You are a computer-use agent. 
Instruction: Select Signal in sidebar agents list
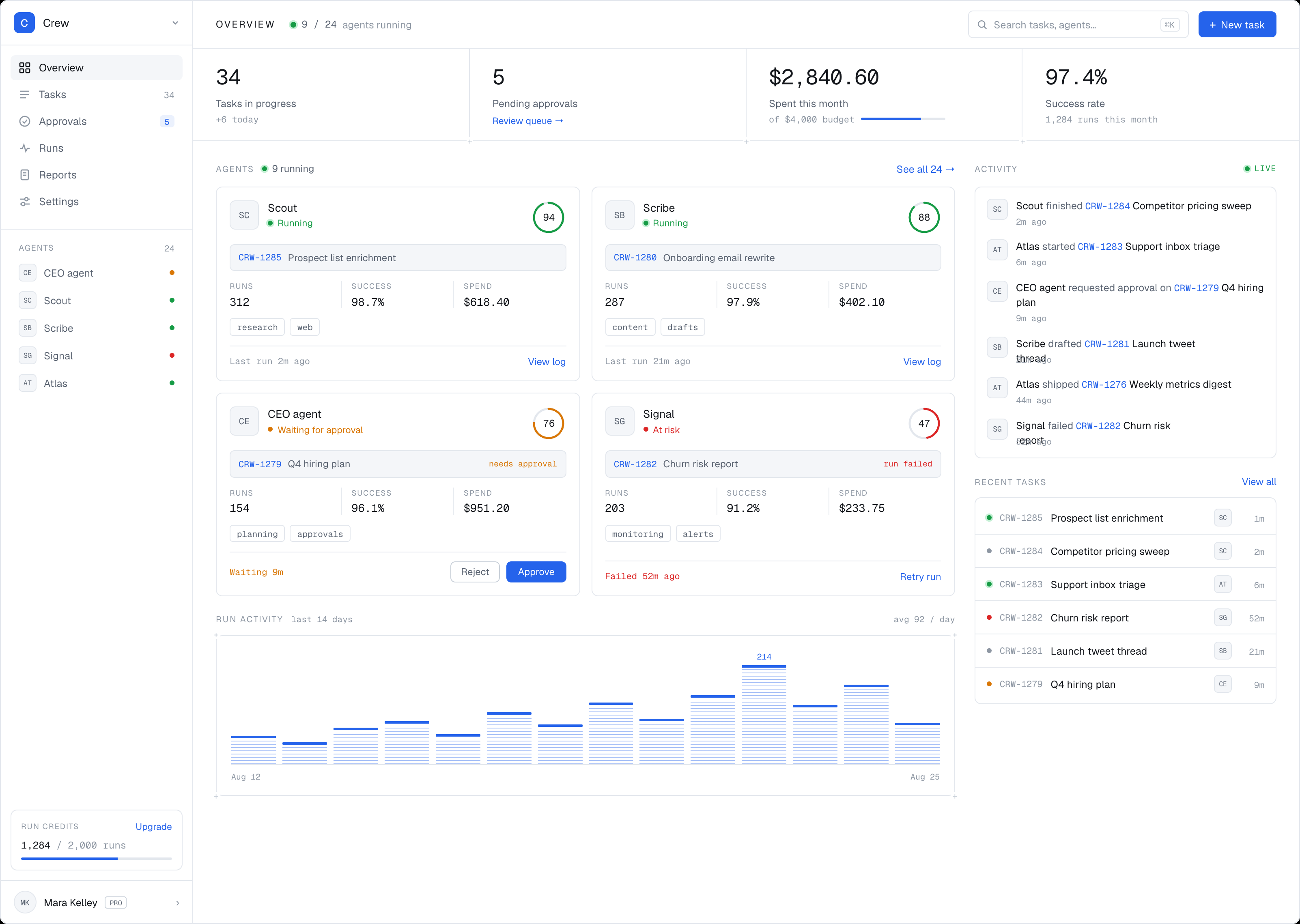tap(97, 356)
